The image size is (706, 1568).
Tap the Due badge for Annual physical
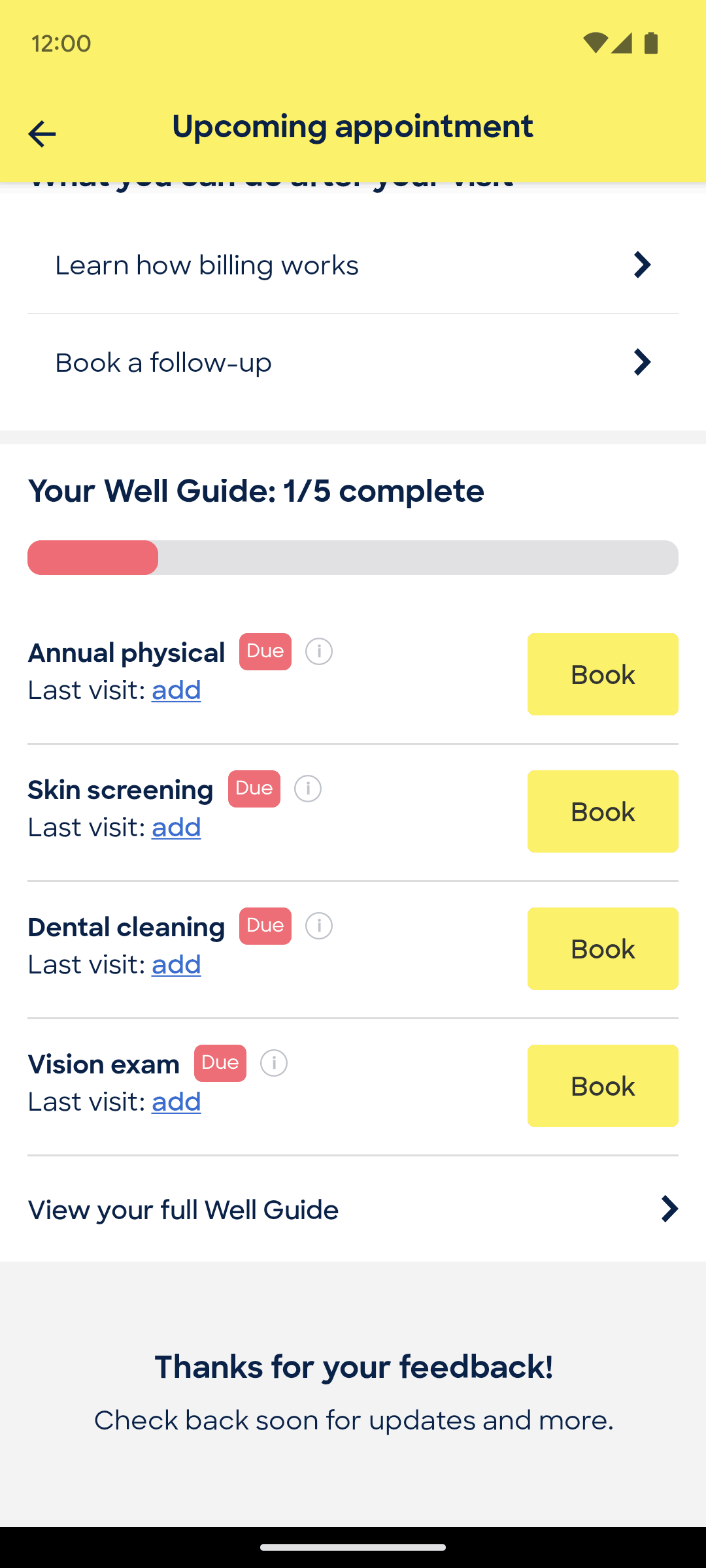[x=265, y=651]
